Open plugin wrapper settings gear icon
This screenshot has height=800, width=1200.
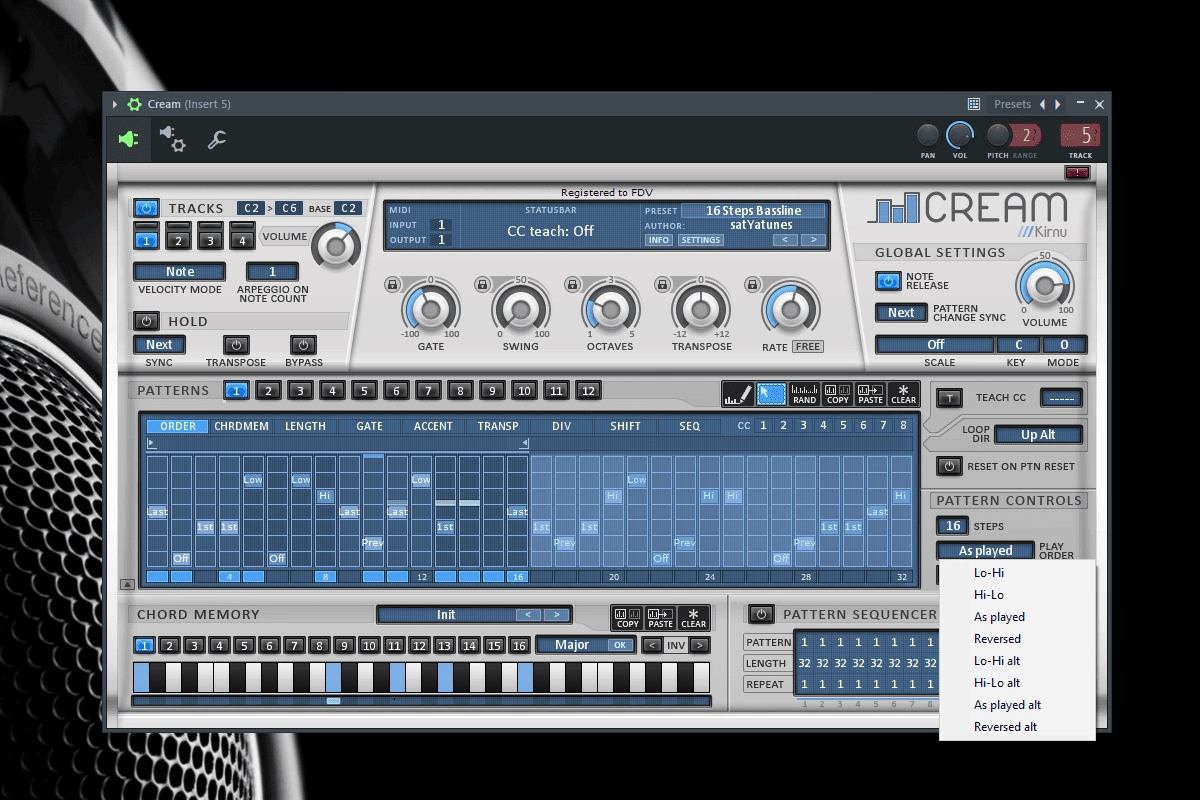172,139
